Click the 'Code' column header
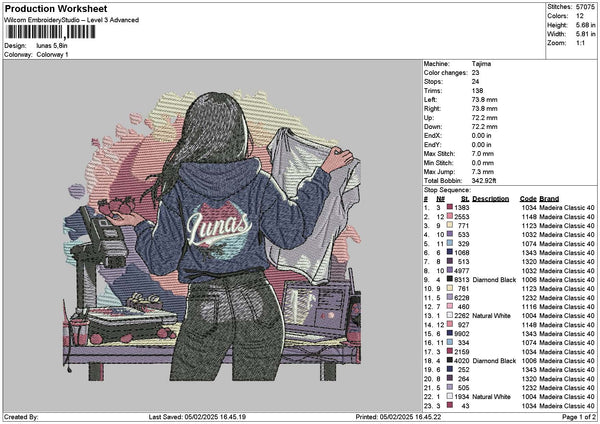This screenshot has width=600, height=424. 528,199
